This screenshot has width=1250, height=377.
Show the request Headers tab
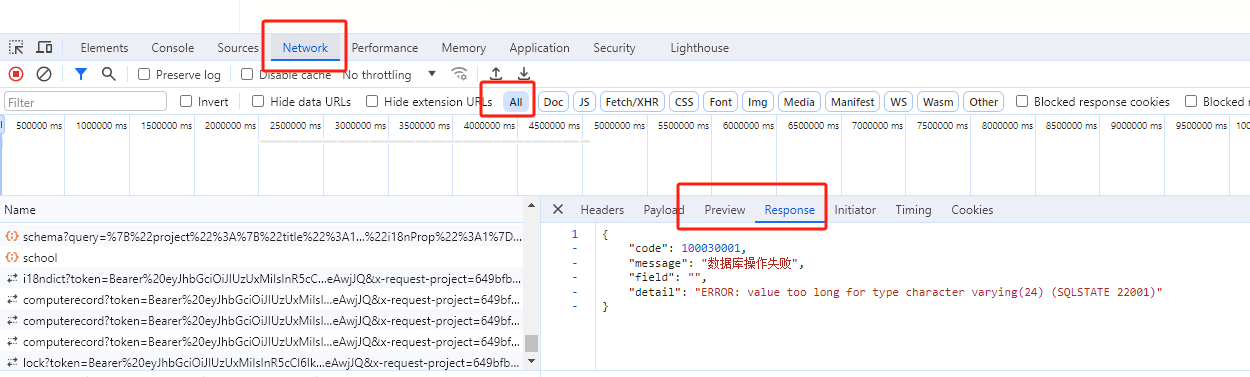coord(602,210)
